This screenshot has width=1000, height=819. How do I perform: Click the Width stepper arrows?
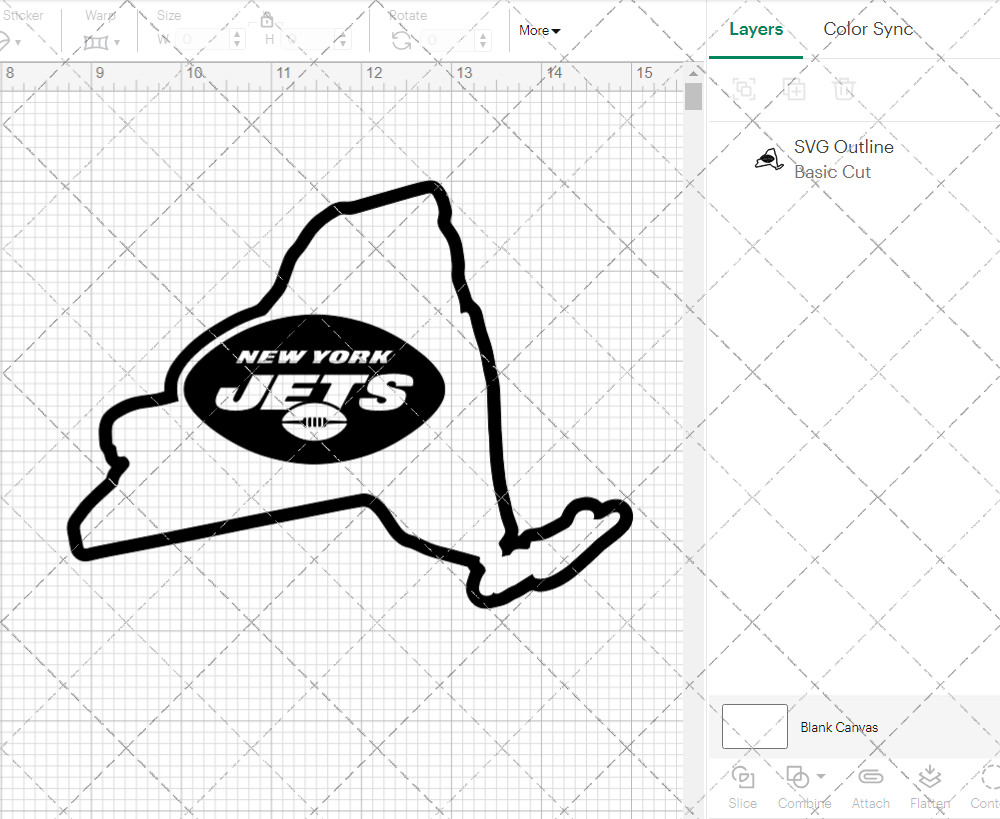click(237, 40)
